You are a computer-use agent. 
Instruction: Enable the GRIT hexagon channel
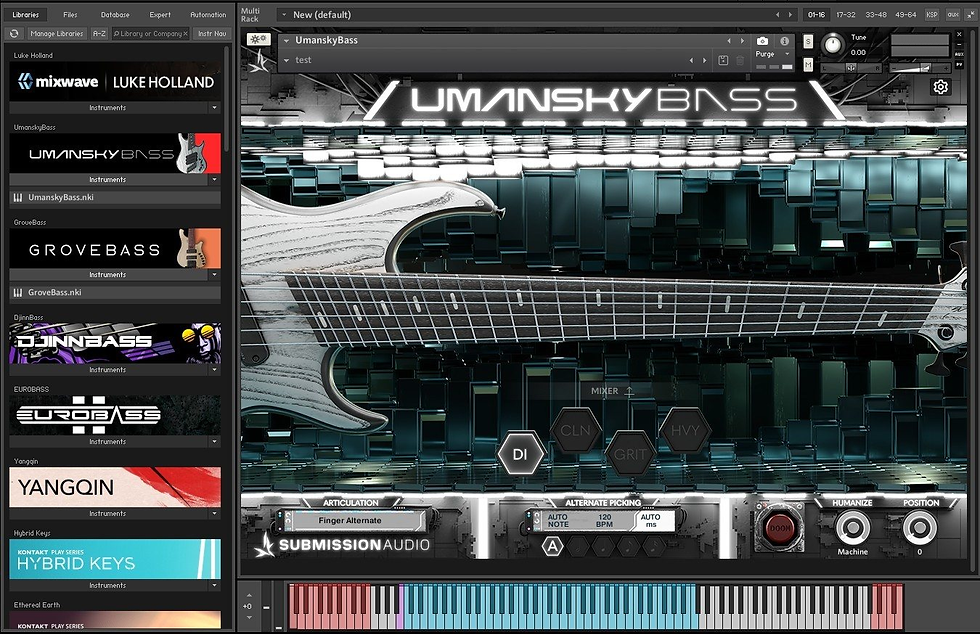click(x=629, y=455)
